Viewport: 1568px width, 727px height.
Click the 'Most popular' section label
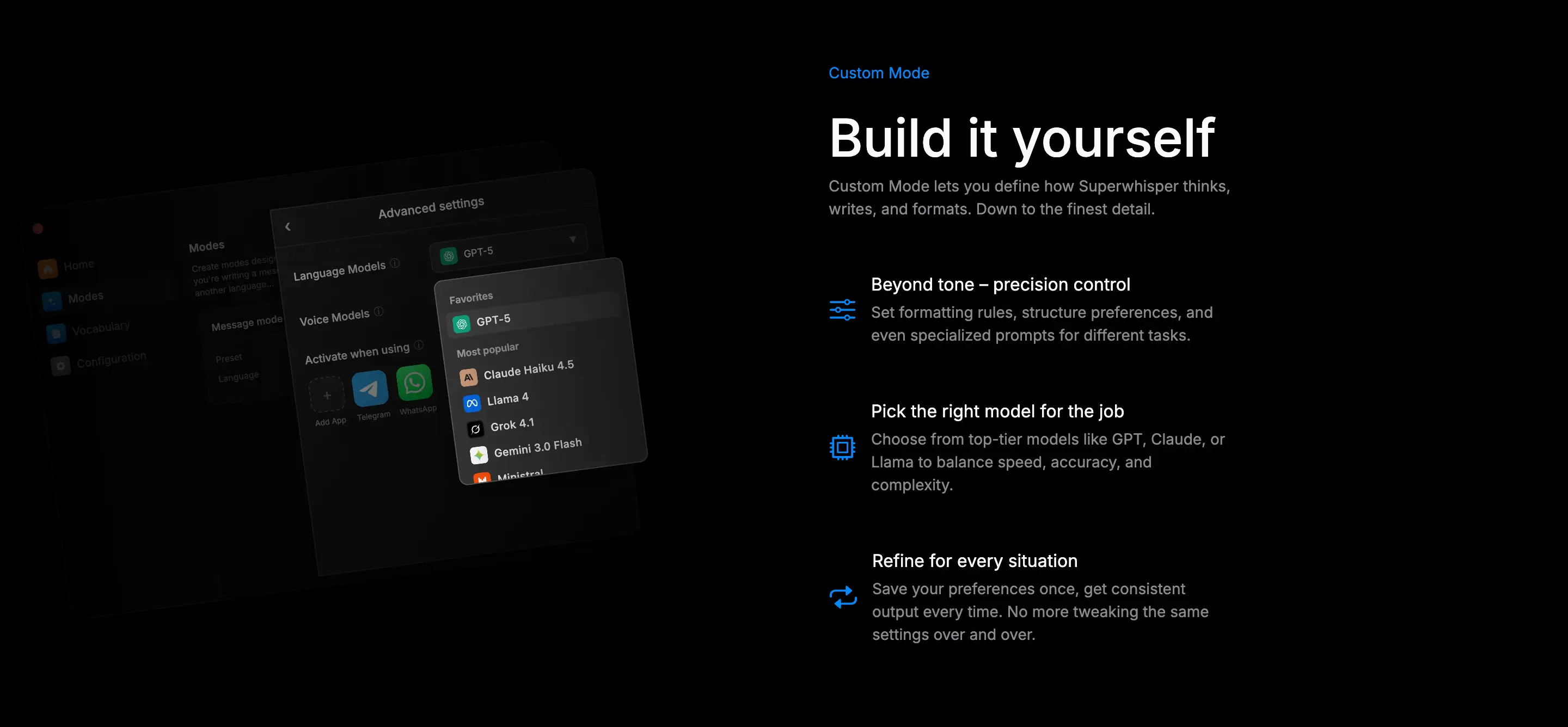click(x=488, y=350)
